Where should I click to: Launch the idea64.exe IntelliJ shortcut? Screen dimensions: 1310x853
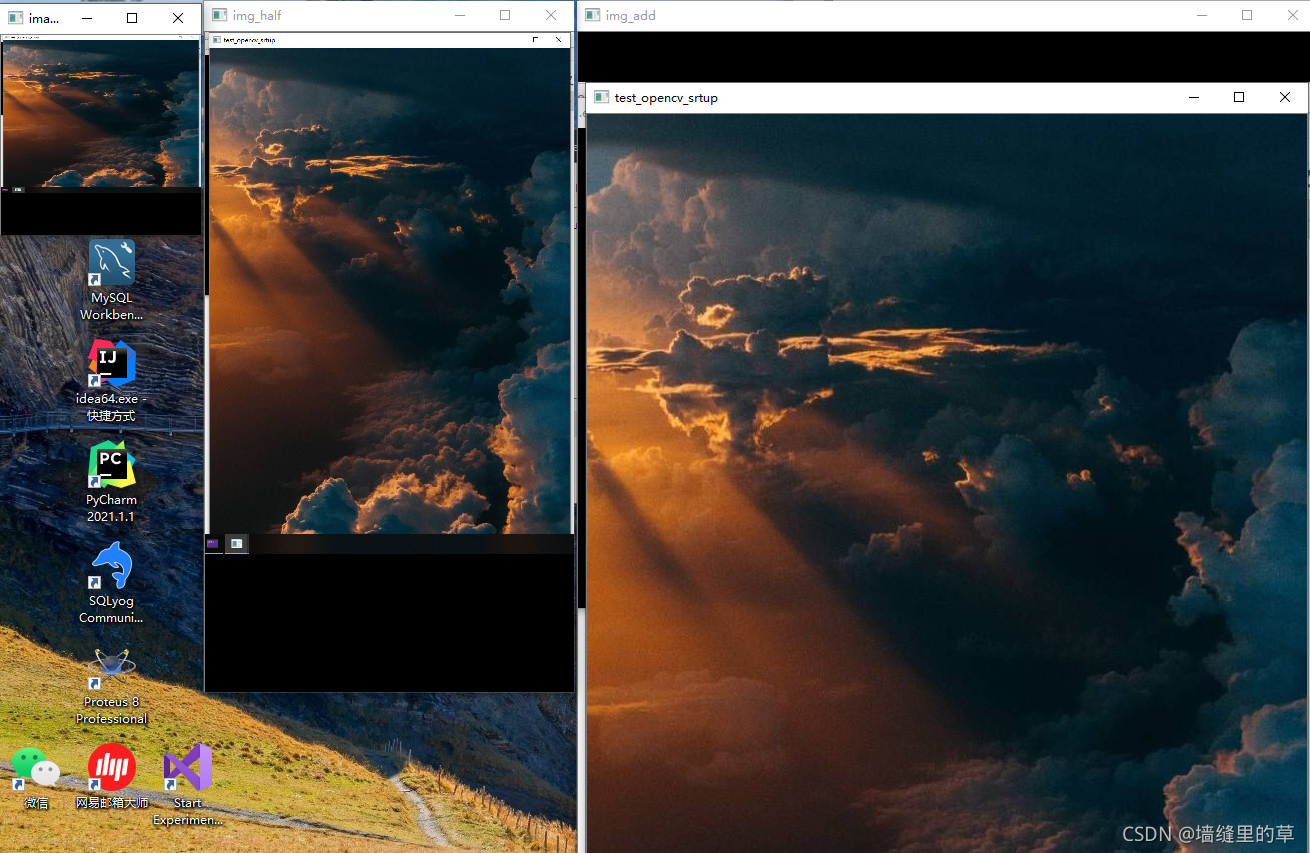pos(111,381)
